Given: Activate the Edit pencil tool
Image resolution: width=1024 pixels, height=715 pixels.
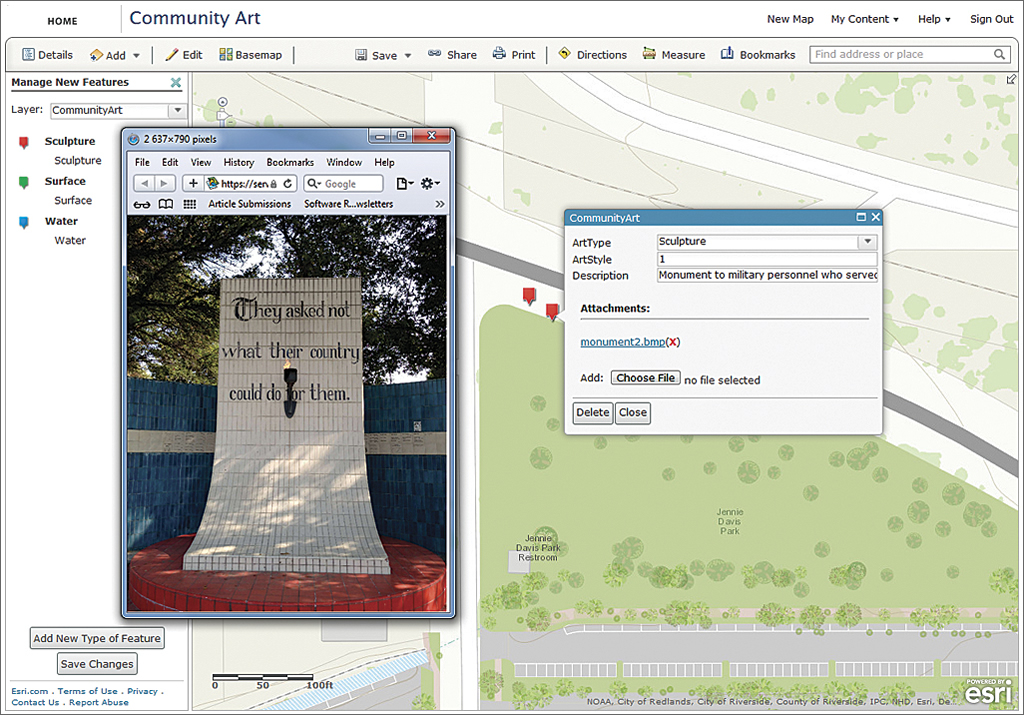Looking at the screenshot, I should 184,55.
